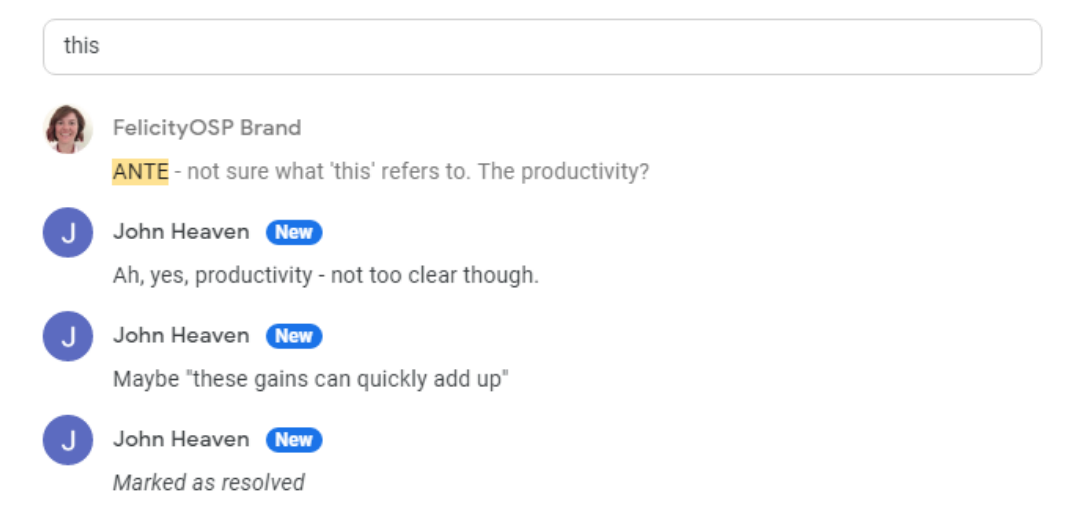Click "The productivity?" in Felicity's comment

click(564, 171)
